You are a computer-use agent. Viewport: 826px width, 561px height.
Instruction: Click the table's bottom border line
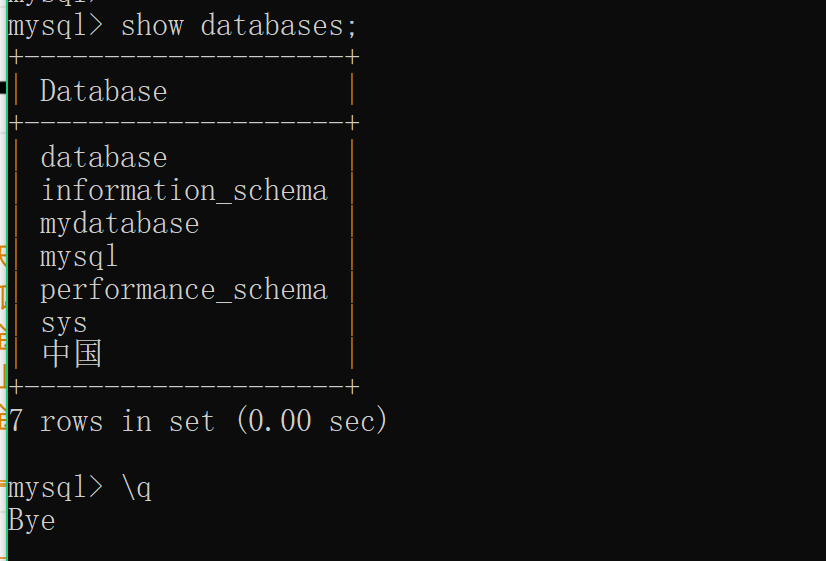tap(184, 387)
